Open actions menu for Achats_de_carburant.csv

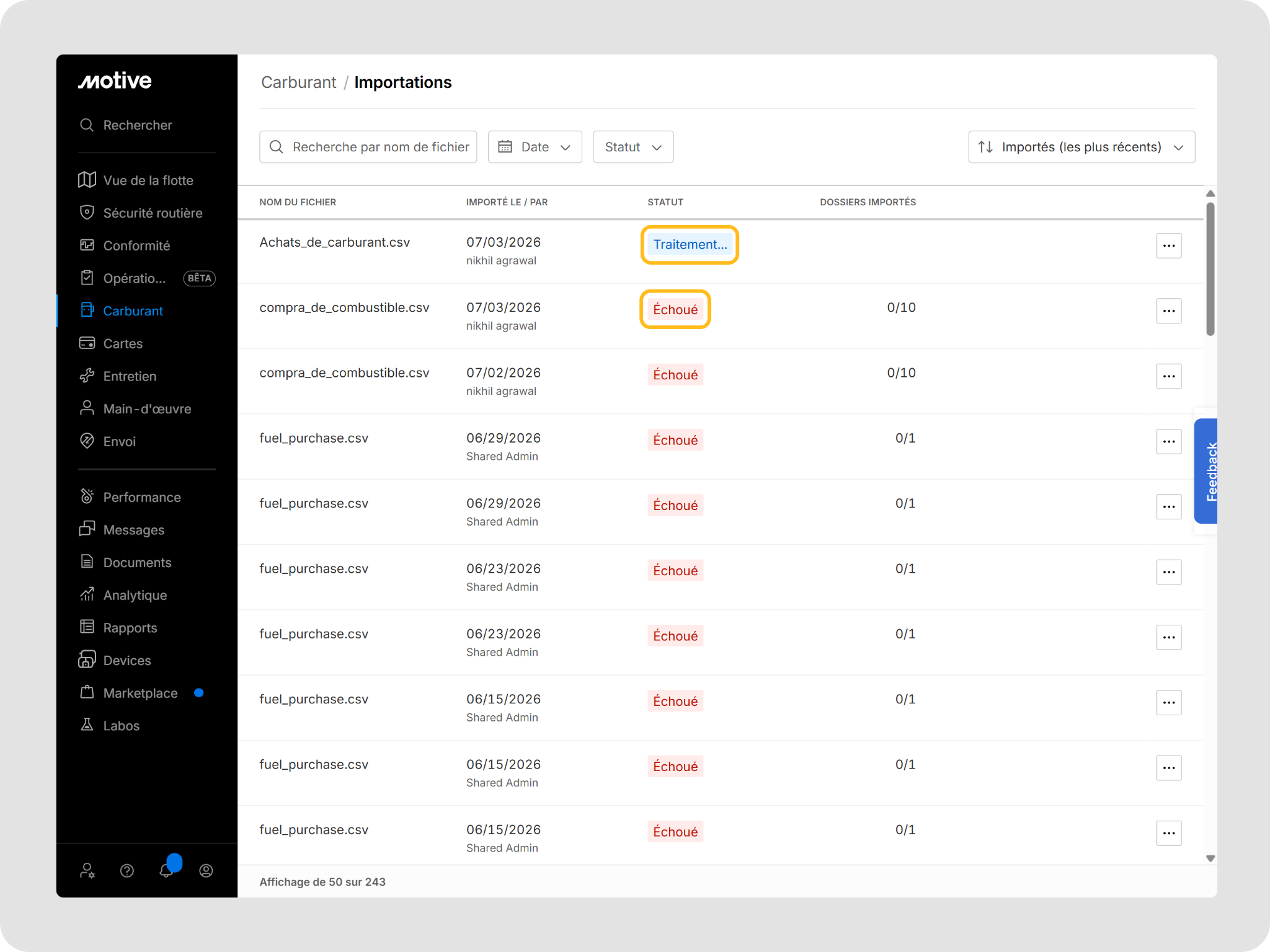(x=1169, y=245)
